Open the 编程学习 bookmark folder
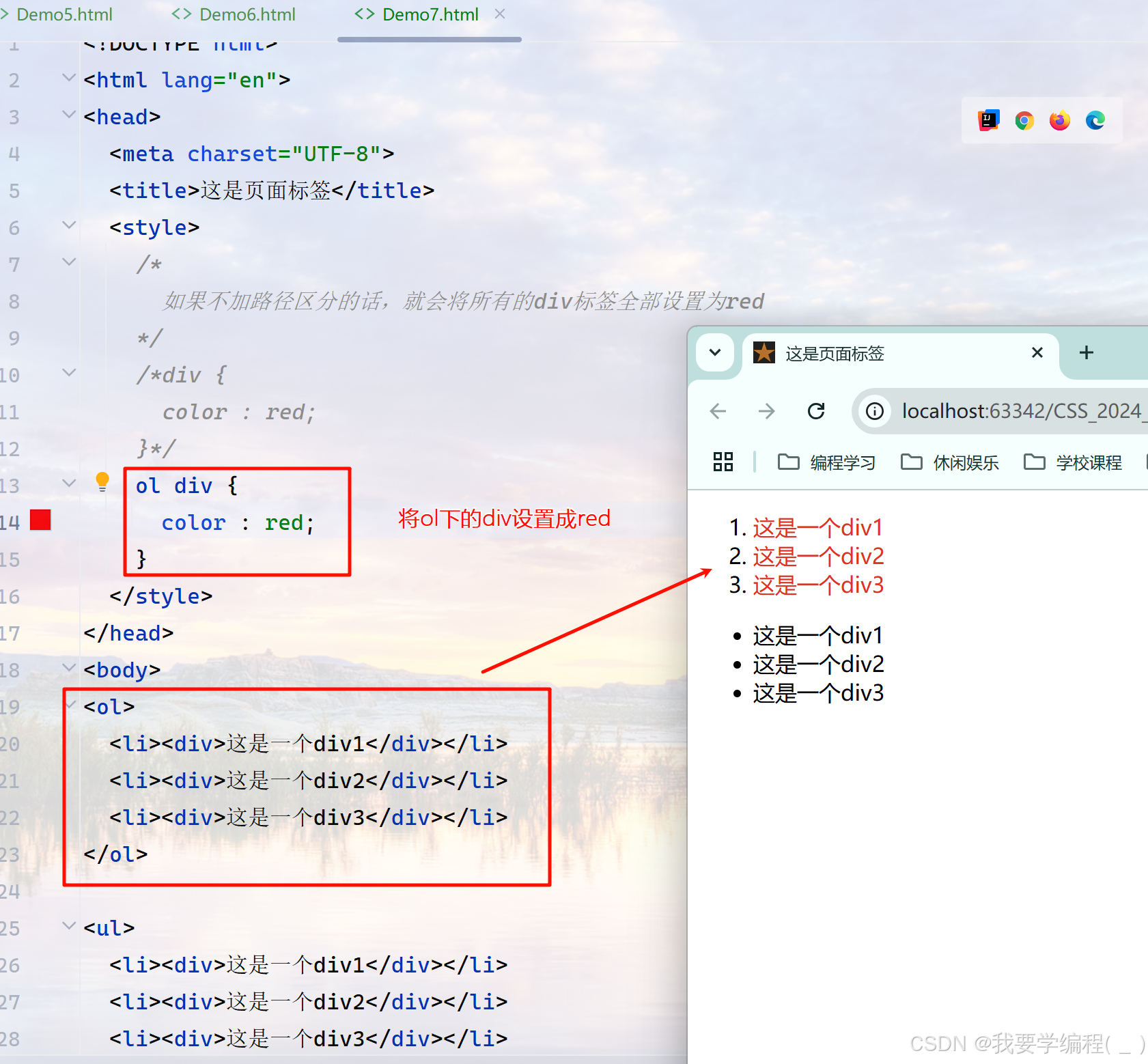This screenshot has width=1148, height=1064. coord(826,462)
